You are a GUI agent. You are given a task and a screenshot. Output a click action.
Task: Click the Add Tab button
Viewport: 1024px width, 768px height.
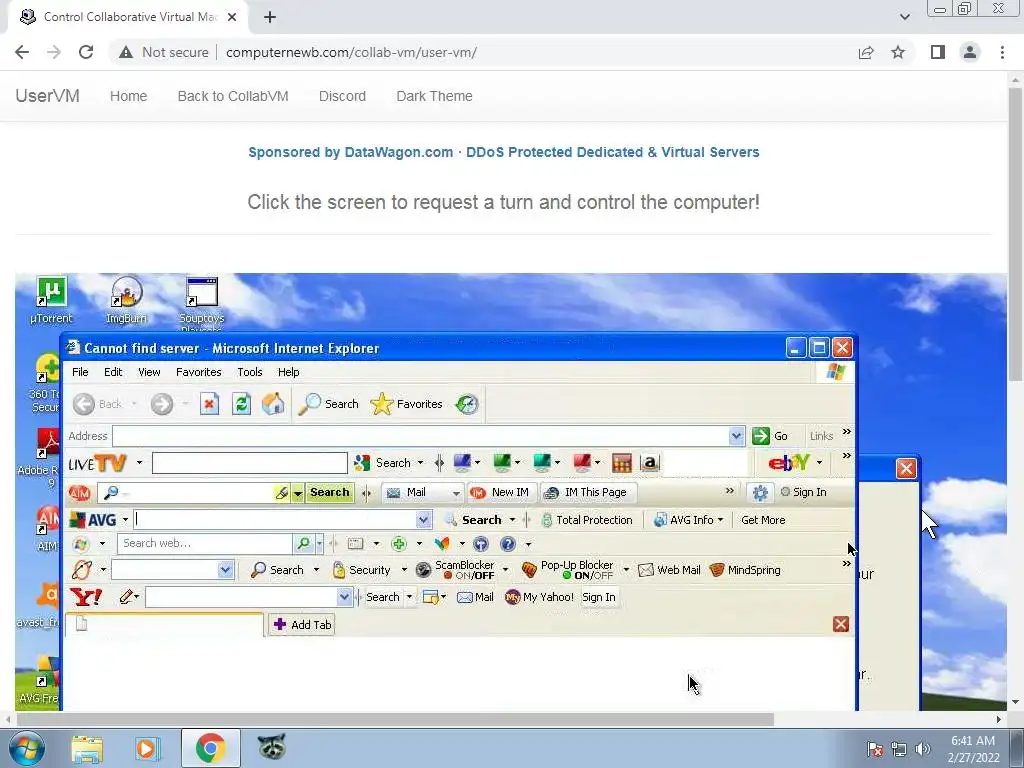point(302,625)
